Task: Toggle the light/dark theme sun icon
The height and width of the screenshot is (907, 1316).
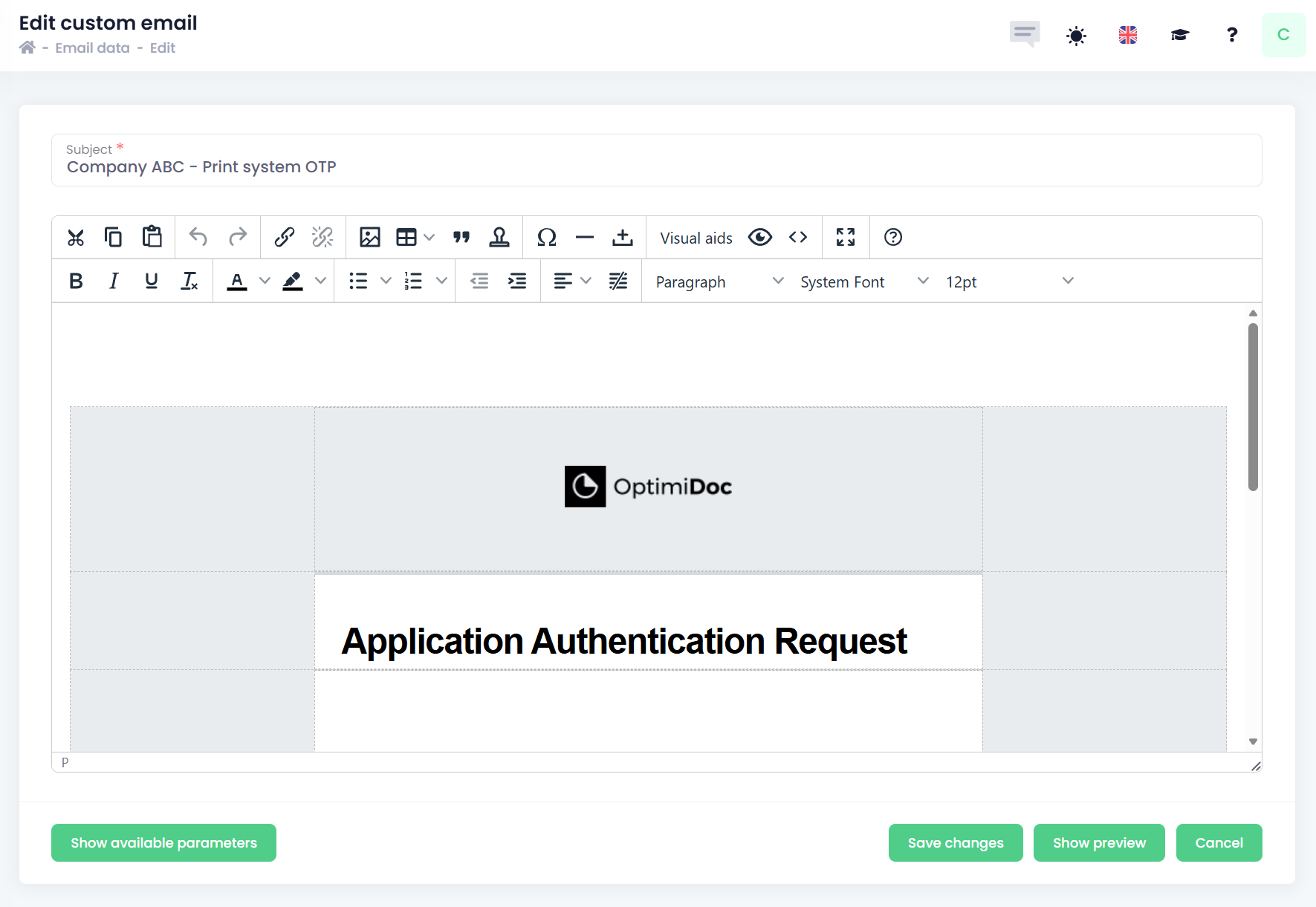Action: click(x=1076, y=35)
